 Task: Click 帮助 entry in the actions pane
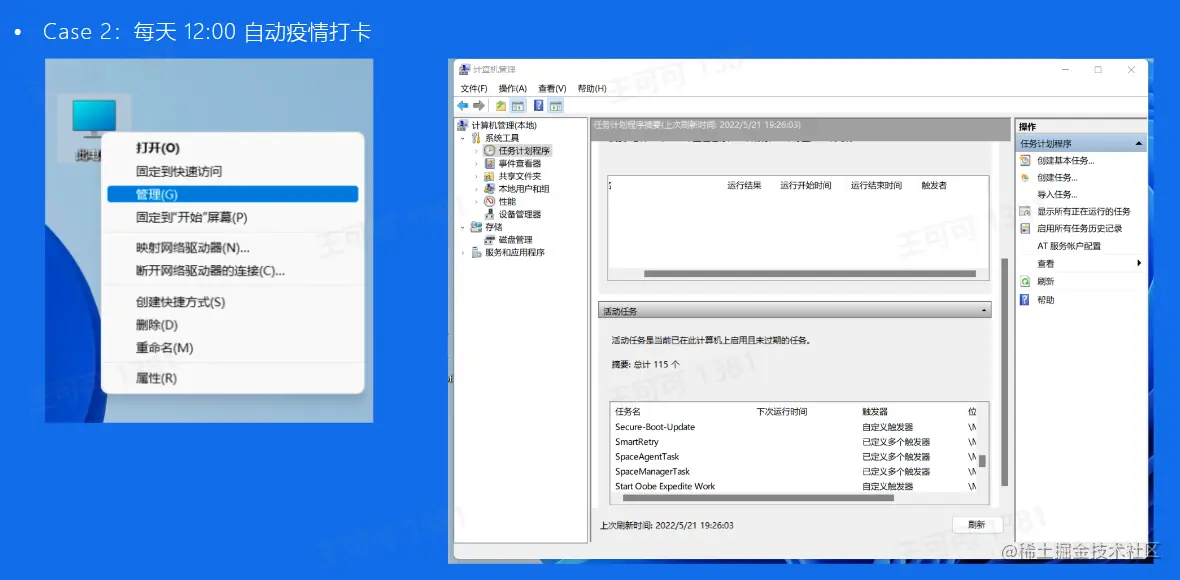[x=1045, y=299]
